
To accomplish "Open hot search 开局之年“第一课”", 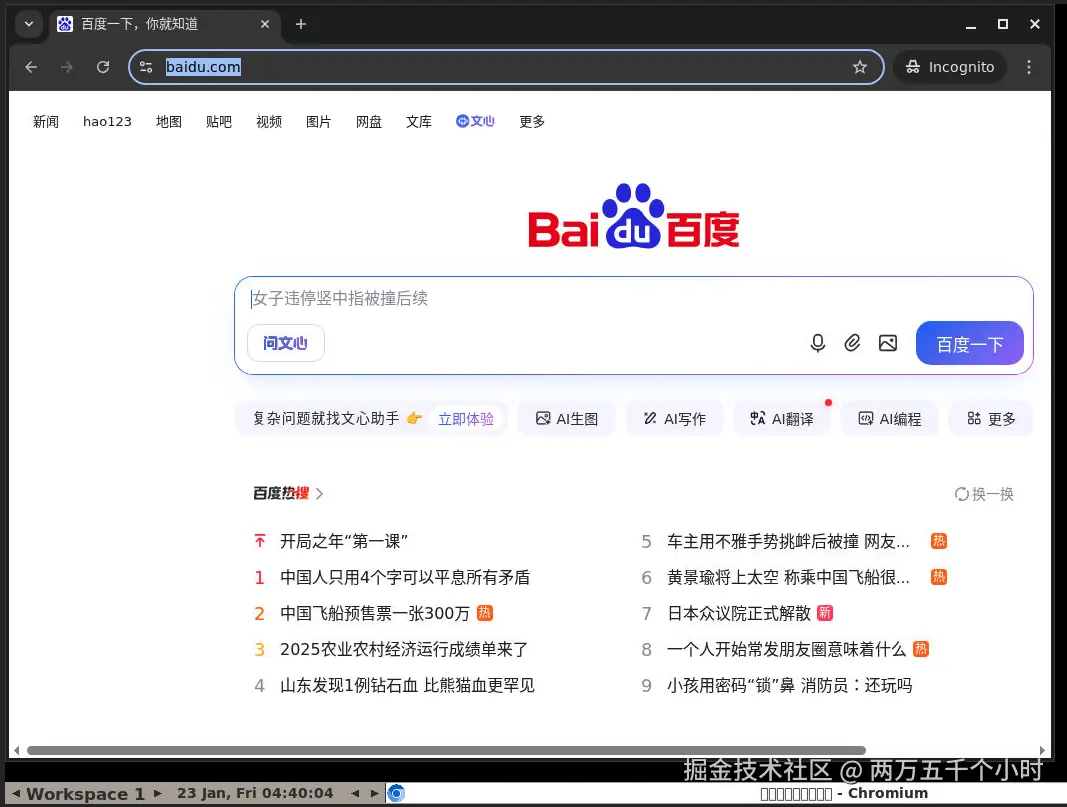I will pyautogui.click(x=344, y=542).
